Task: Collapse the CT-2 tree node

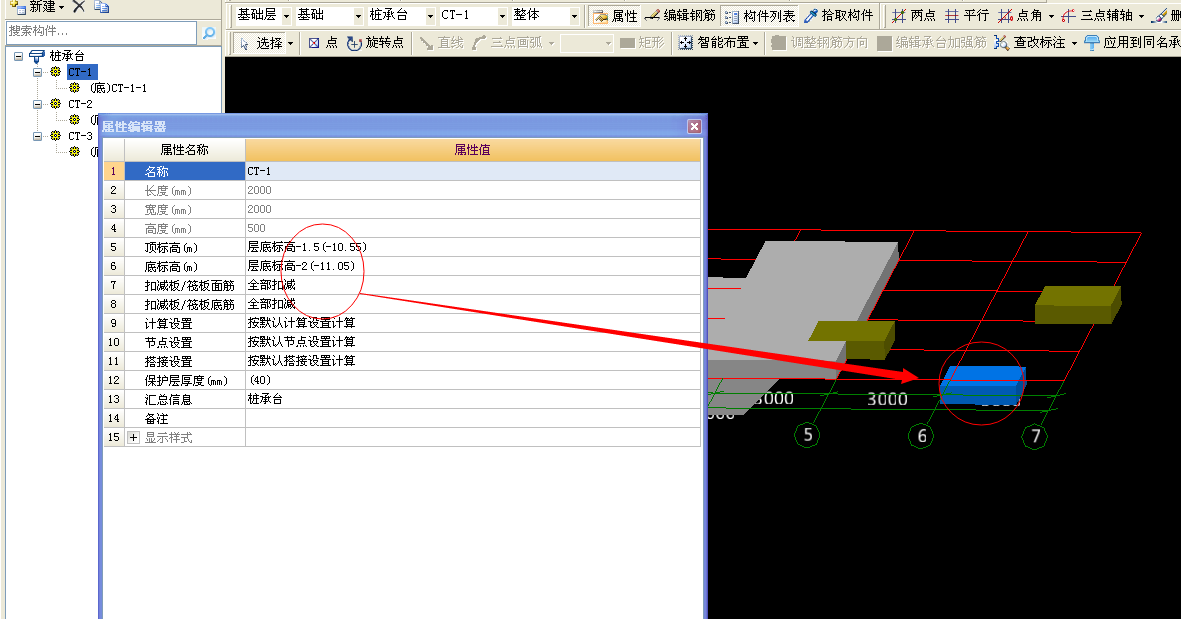Action: pos(37,104)
